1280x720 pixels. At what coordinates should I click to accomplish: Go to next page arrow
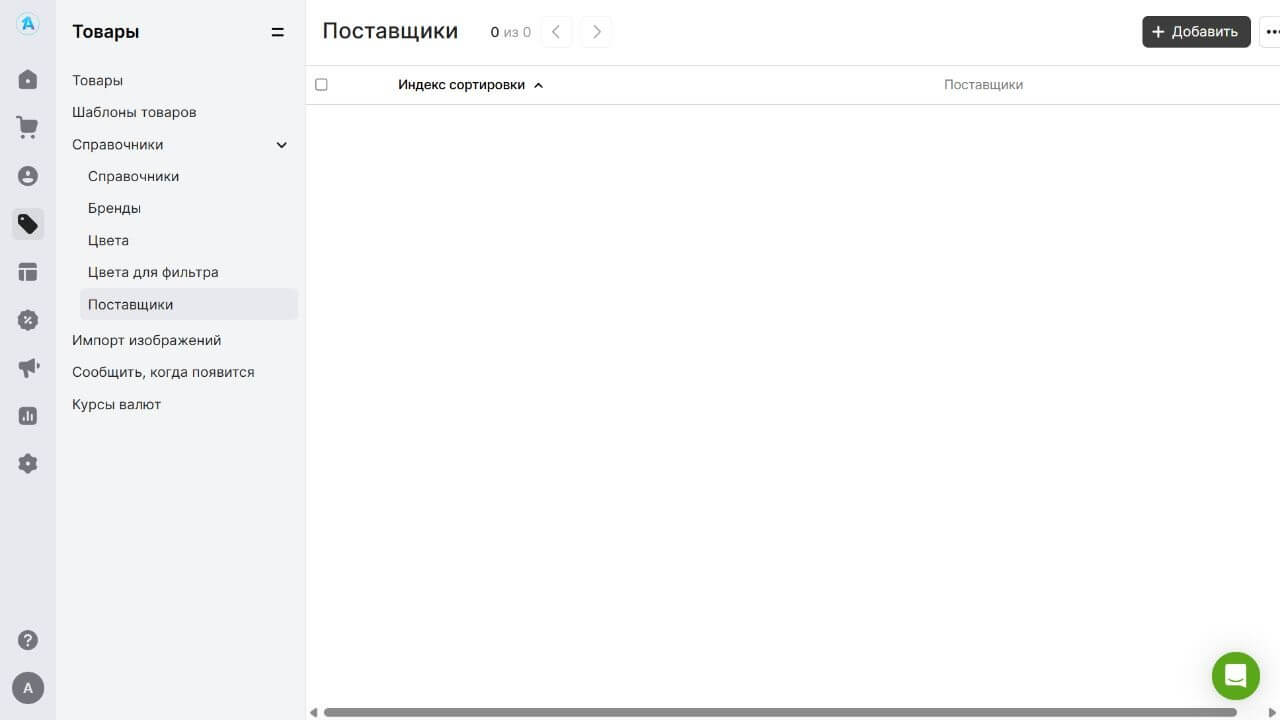596,32
